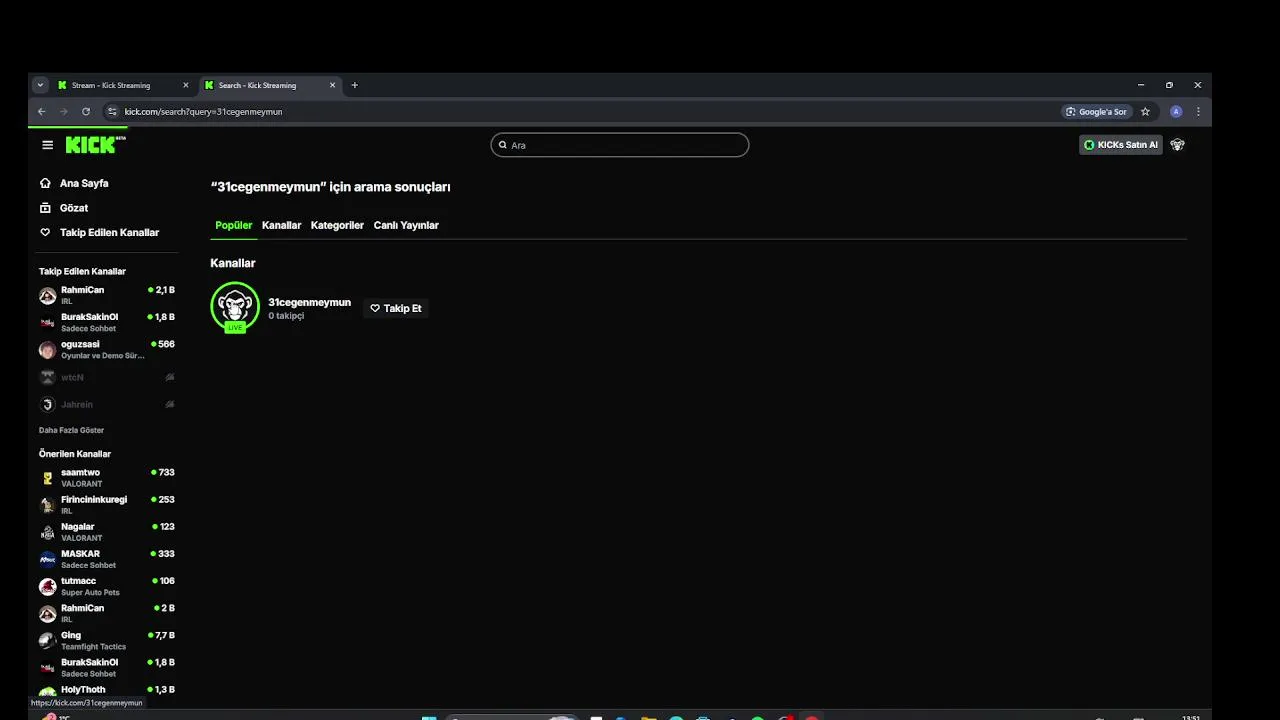Switch to Kanallar tab

281,225
